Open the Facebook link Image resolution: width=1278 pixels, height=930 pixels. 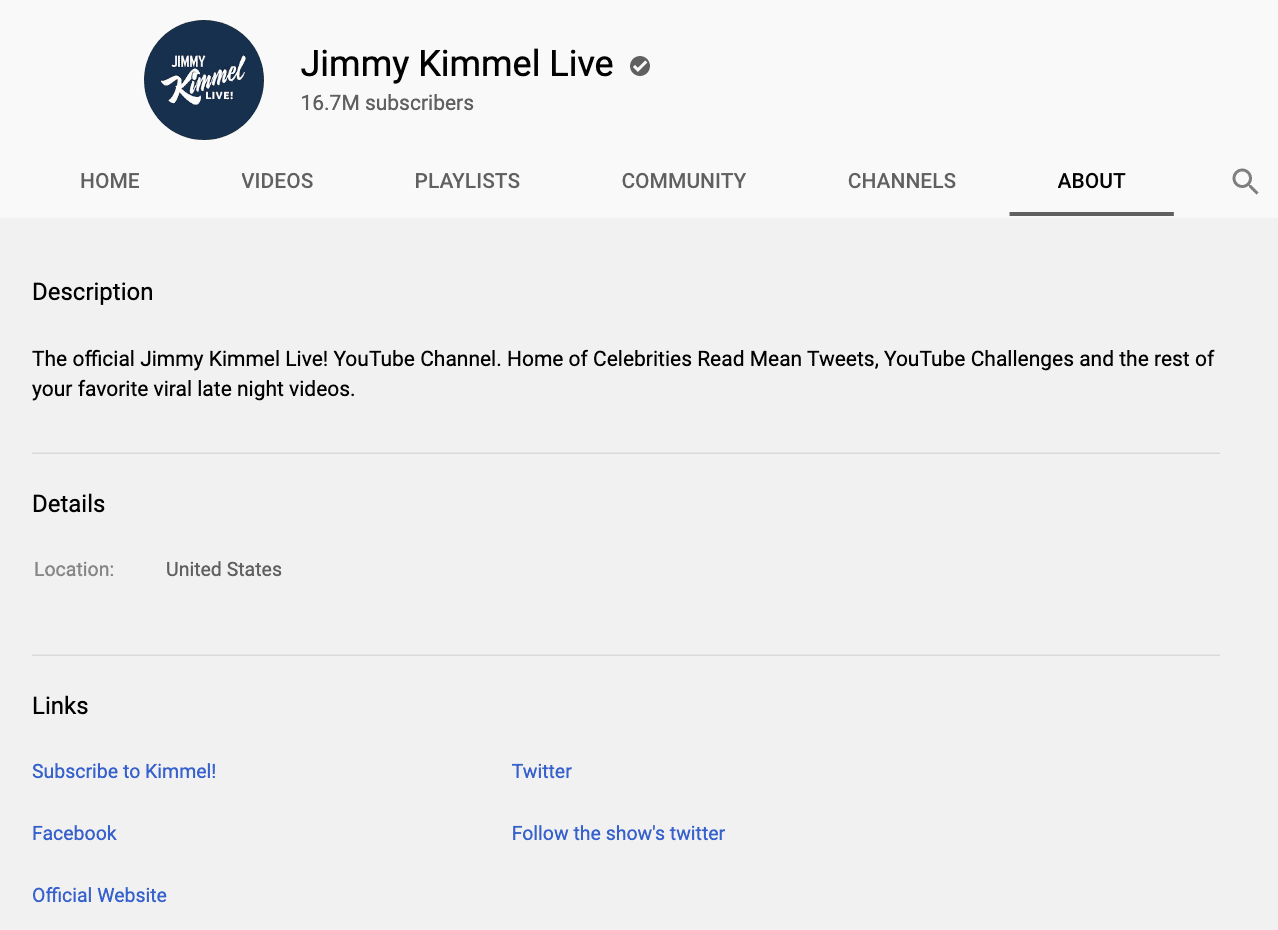(74, 833)
